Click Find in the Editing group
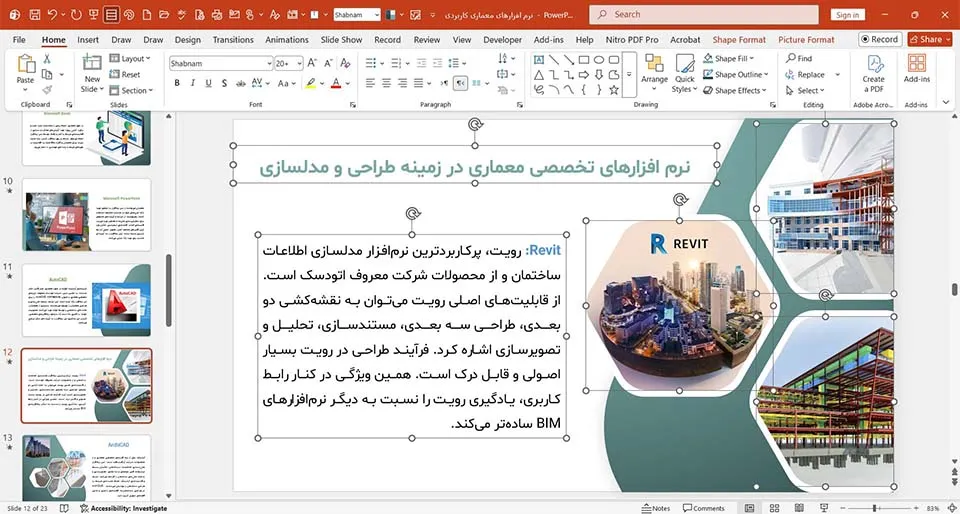 (798, 59)
